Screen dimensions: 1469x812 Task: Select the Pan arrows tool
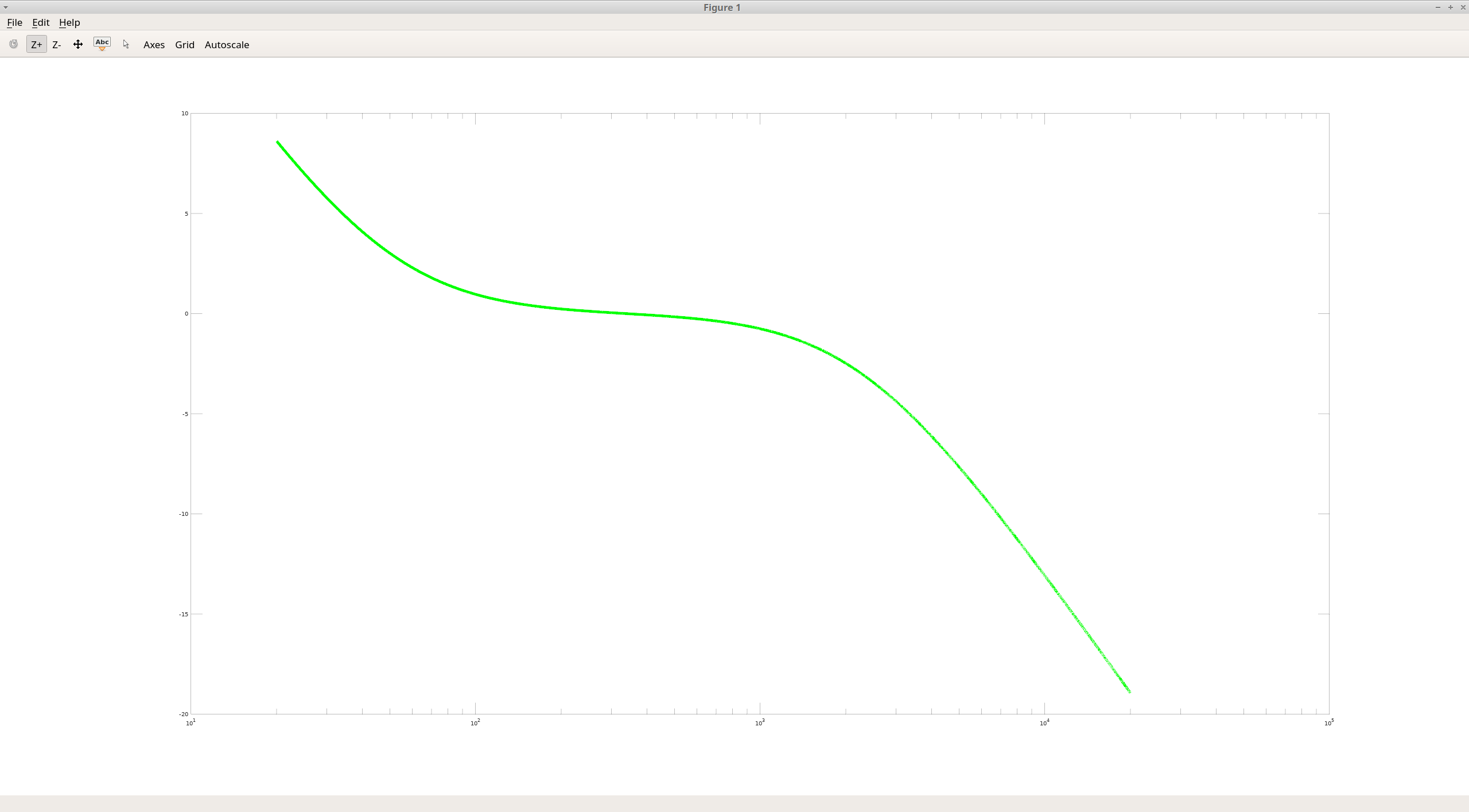click(78, 44)
